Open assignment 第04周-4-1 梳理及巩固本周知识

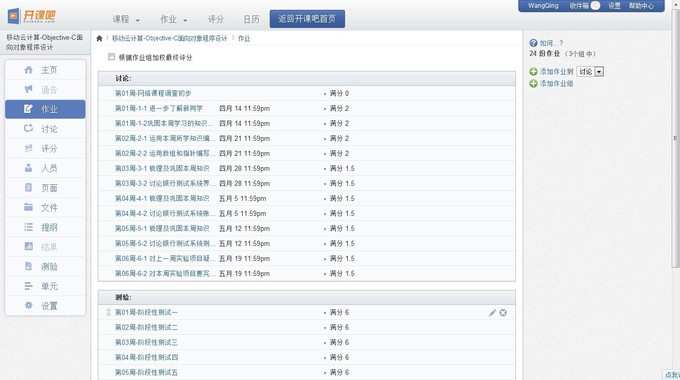pos(162,198)
